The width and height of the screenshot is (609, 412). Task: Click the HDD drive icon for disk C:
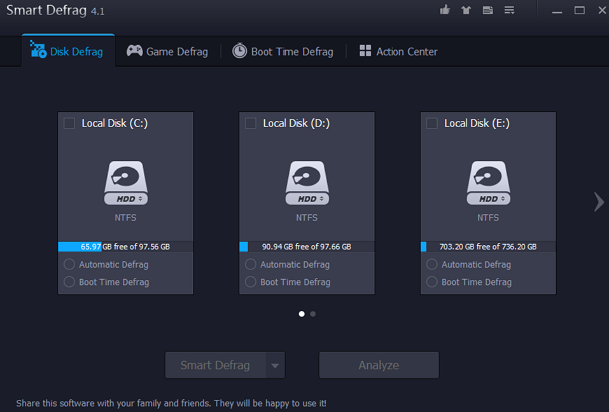tap(125, 183)
